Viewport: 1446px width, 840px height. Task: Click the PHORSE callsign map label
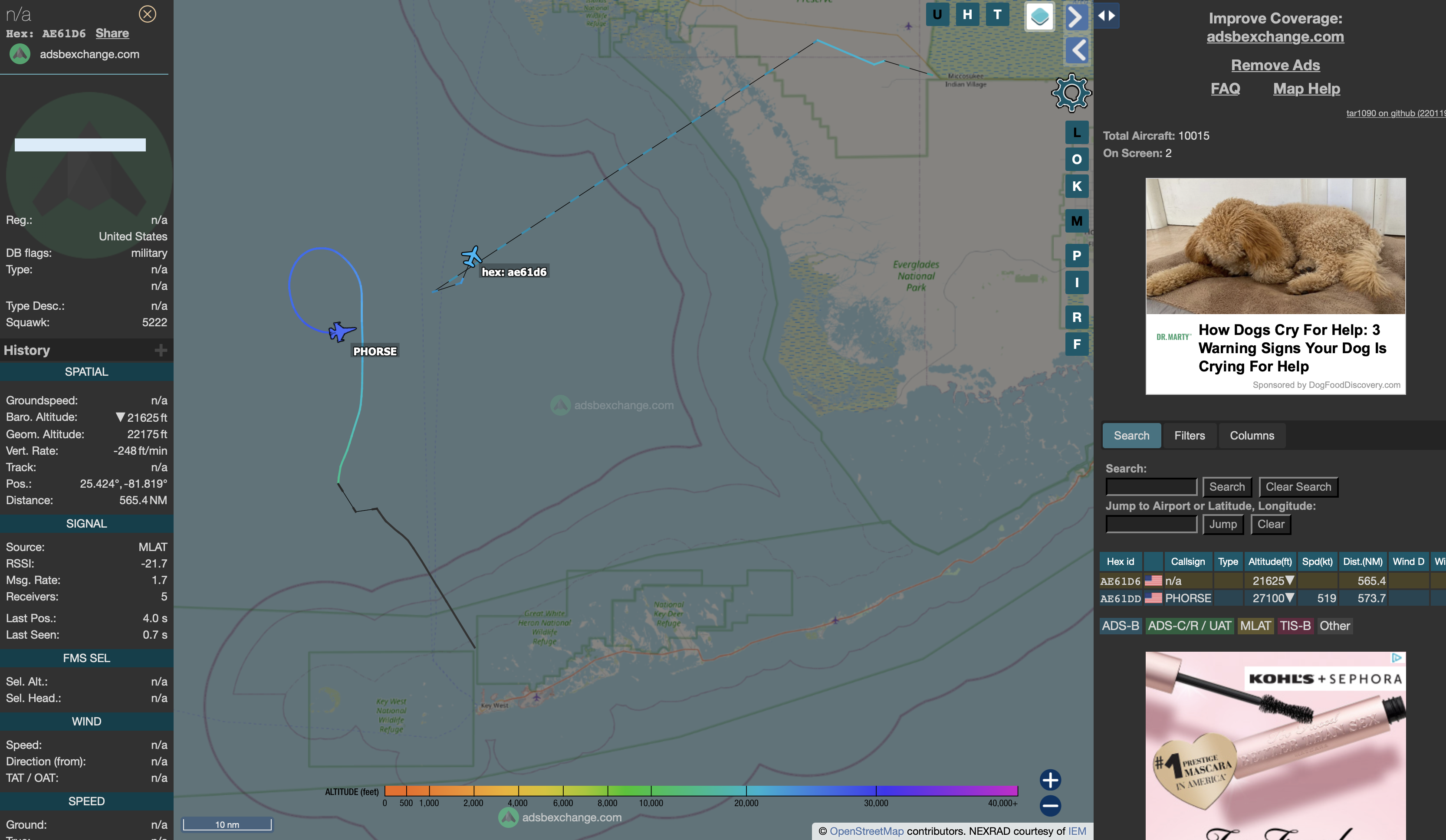click(375, 351)
